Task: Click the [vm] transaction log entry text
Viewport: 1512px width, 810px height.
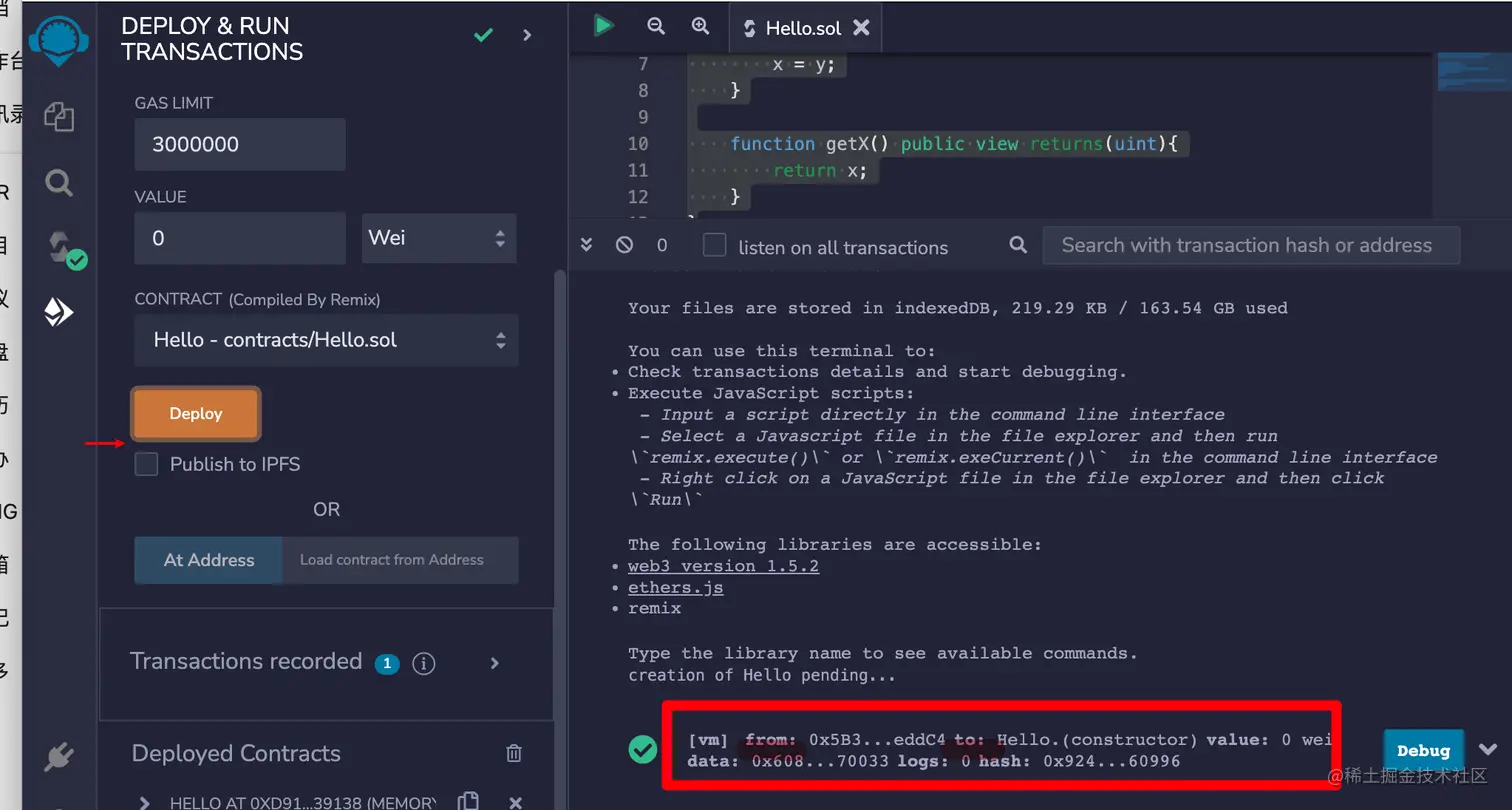Action: click(1010, 751)
